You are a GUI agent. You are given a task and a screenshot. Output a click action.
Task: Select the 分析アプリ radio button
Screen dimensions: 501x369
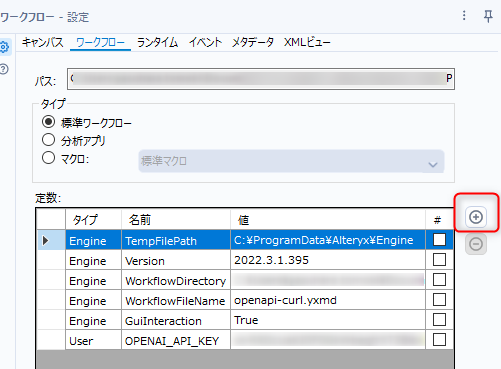[x=48, y=140]
